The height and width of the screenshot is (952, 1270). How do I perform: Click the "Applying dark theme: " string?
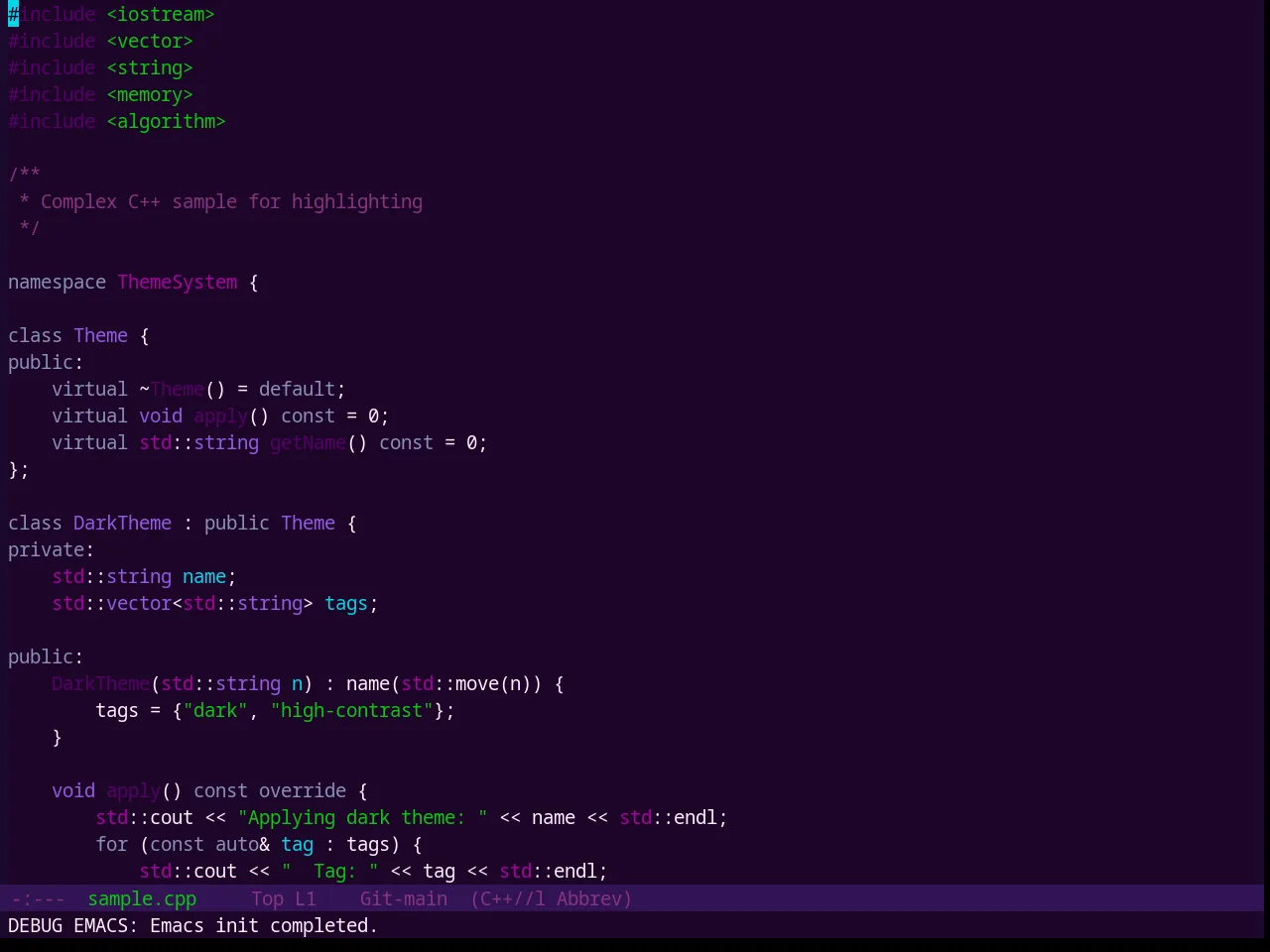[x=362, y=817]
